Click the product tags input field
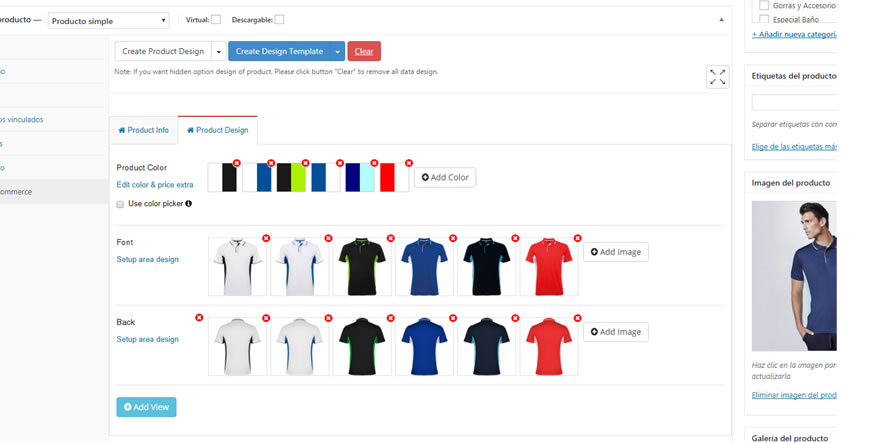Screen dimensions: 885x443 click(x=794, y=102)
